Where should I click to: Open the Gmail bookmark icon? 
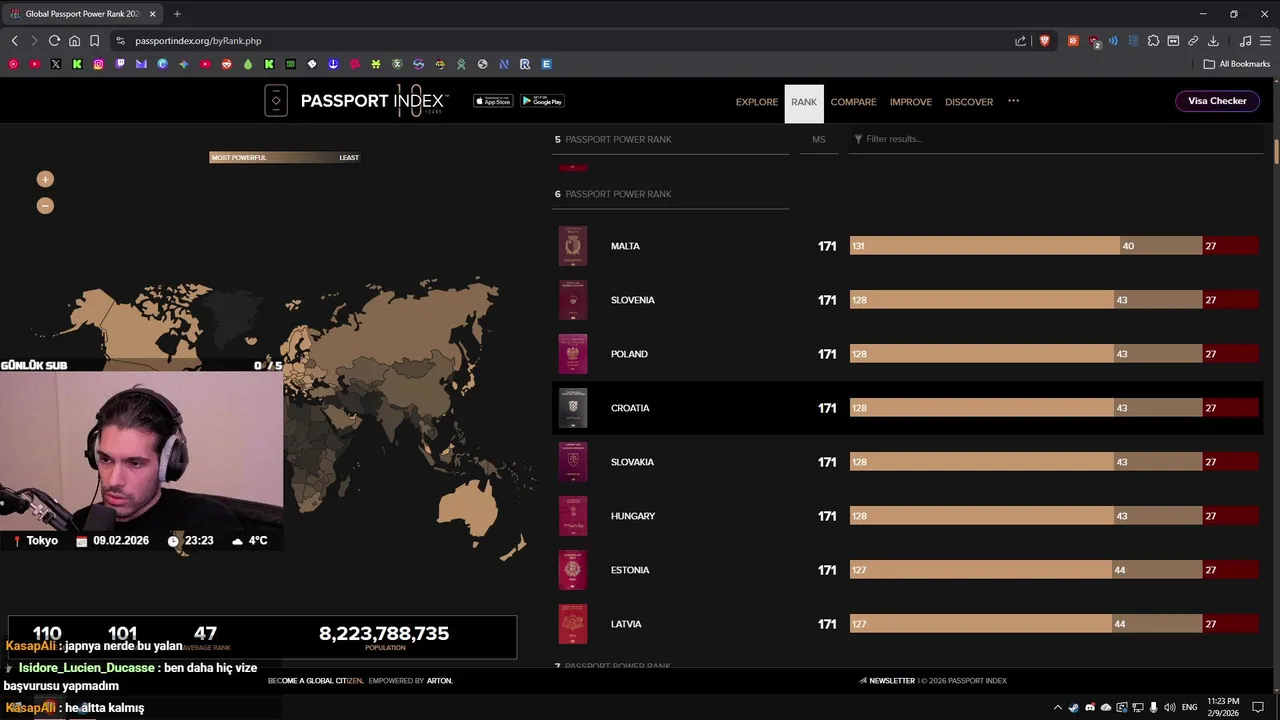click(141, 64)
